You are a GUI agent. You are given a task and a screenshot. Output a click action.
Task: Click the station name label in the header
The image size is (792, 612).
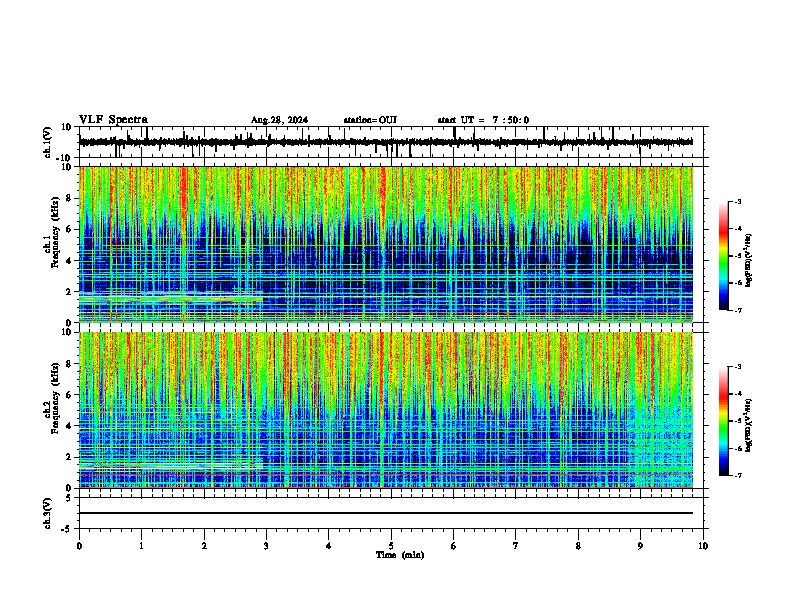coord(370,120)
